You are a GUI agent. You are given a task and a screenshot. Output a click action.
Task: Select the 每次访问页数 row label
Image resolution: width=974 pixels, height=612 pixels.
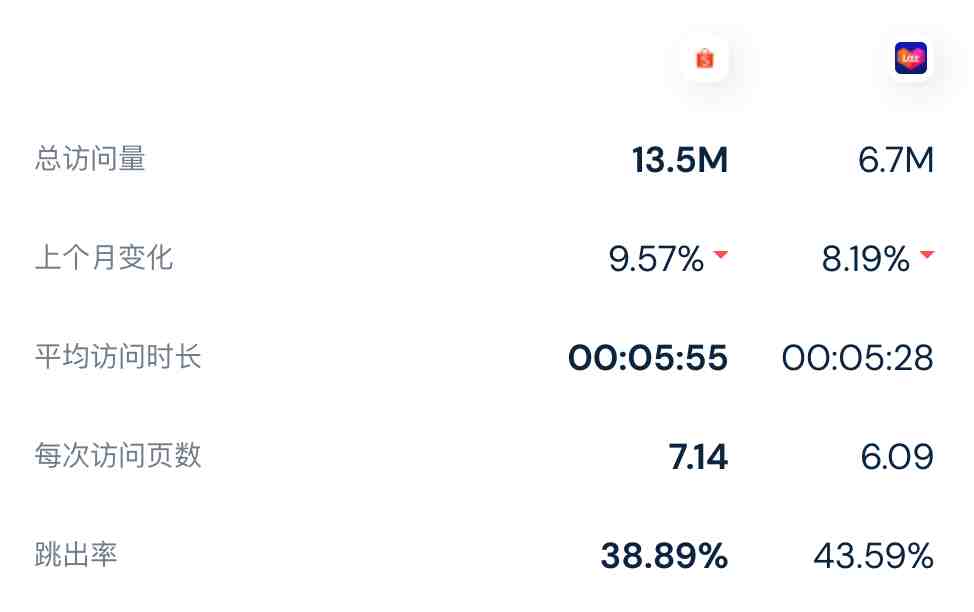pyautogui.click(x=118, y=455)
